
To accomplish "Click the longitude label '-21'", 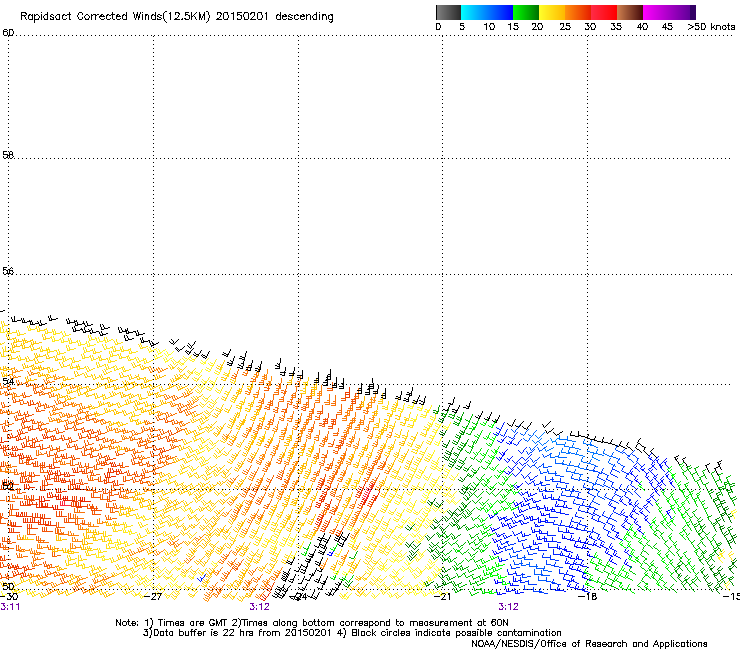I will tap(443, 596).
